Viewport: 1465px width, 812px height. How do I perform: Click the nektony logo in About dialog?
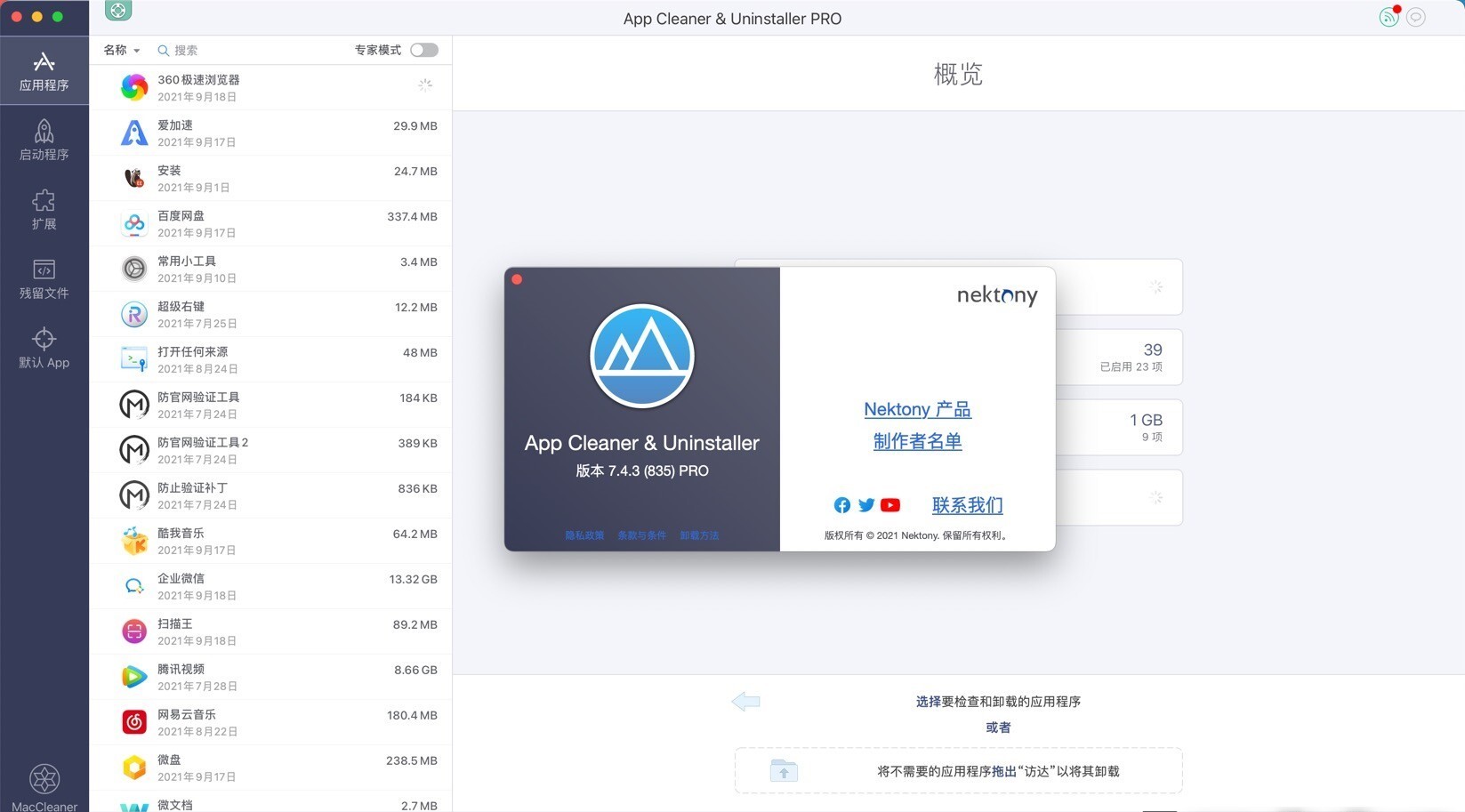997,295
